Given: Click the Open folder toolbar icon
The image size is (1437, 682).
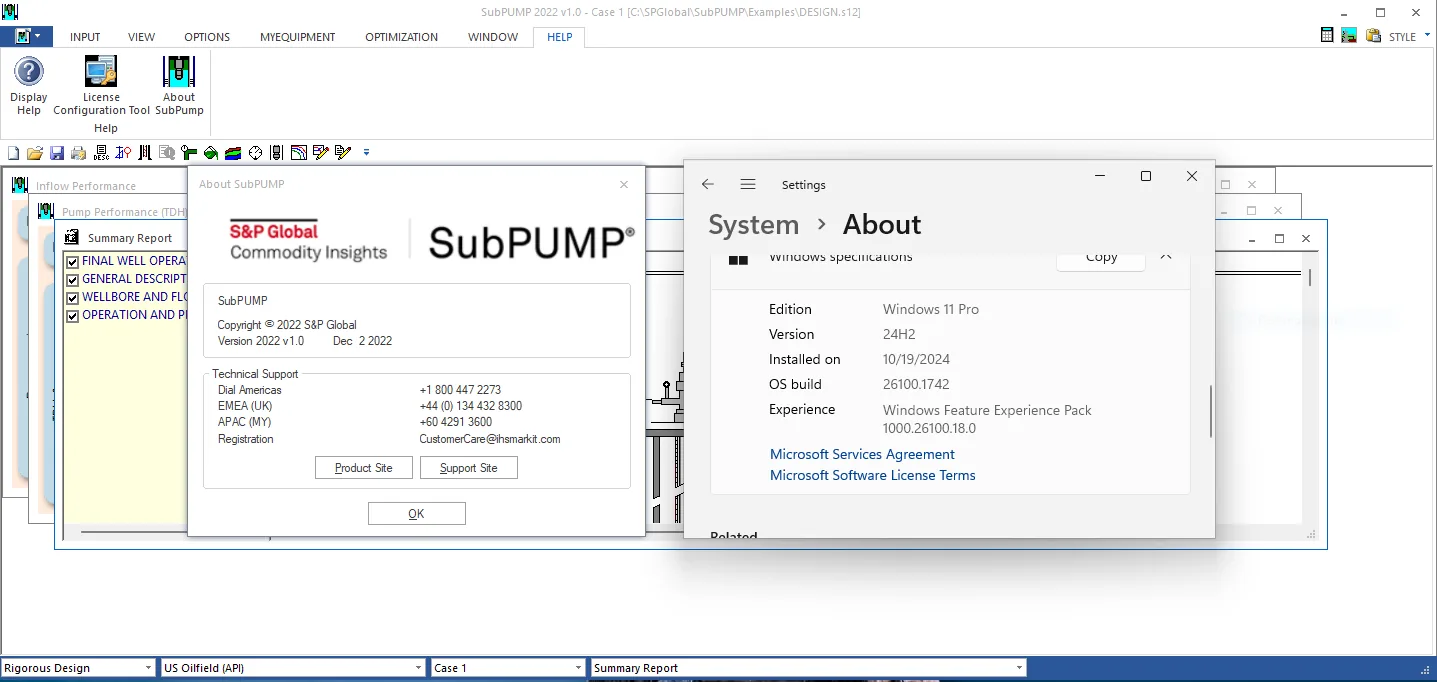Looking at the screenshot, I should pyautogui.click(x=35, y=153).
